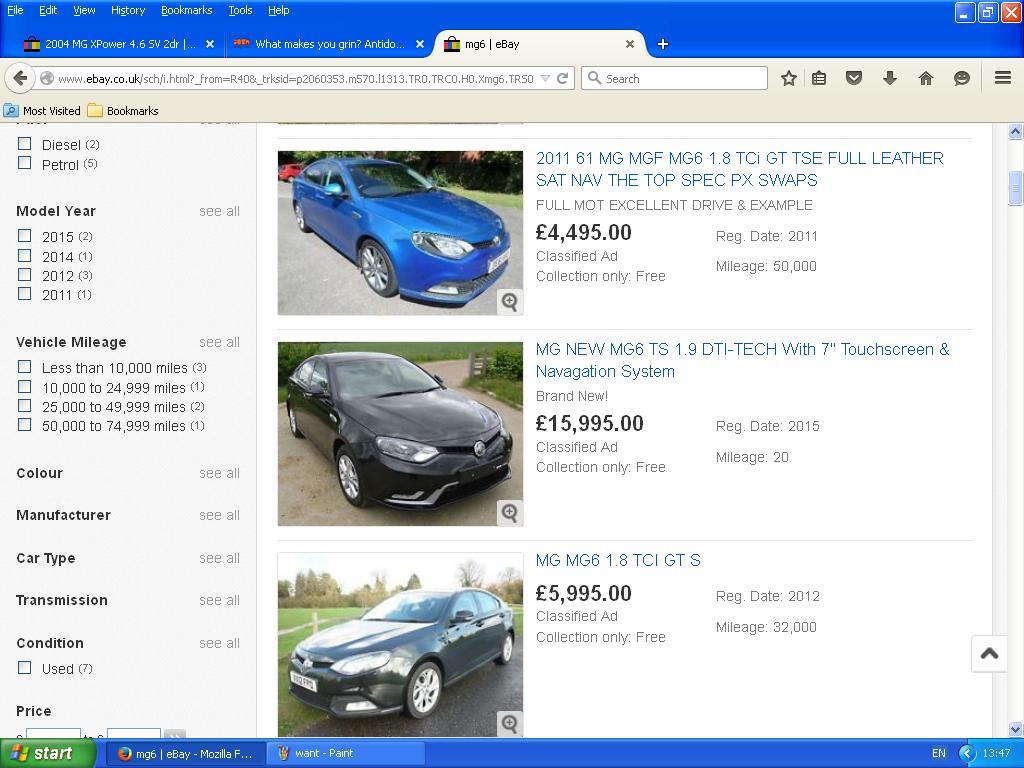Expand 'see all' for Colour
1024x768 pixels.
(x=219, y=473)
